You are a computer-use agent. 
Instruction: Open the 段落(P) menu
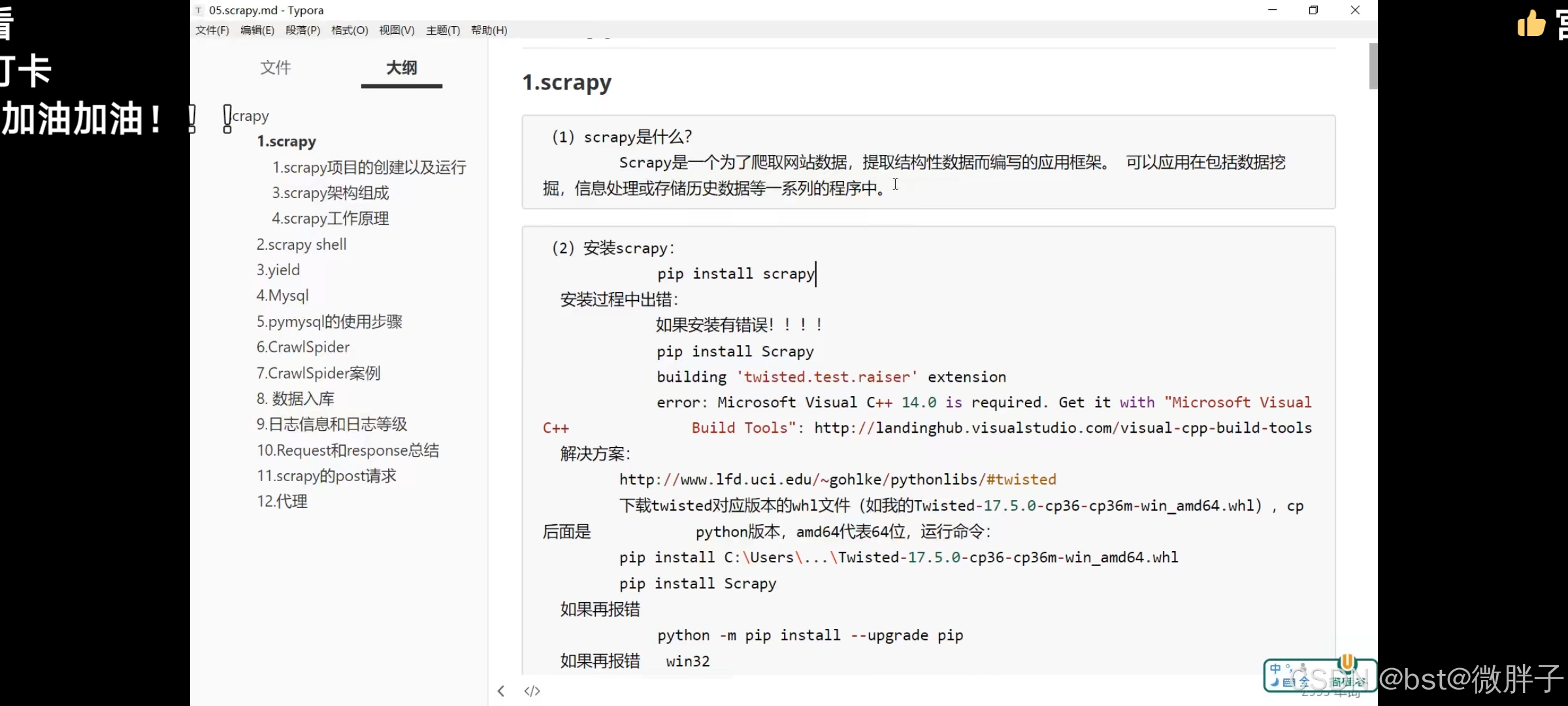pos(303,30)
